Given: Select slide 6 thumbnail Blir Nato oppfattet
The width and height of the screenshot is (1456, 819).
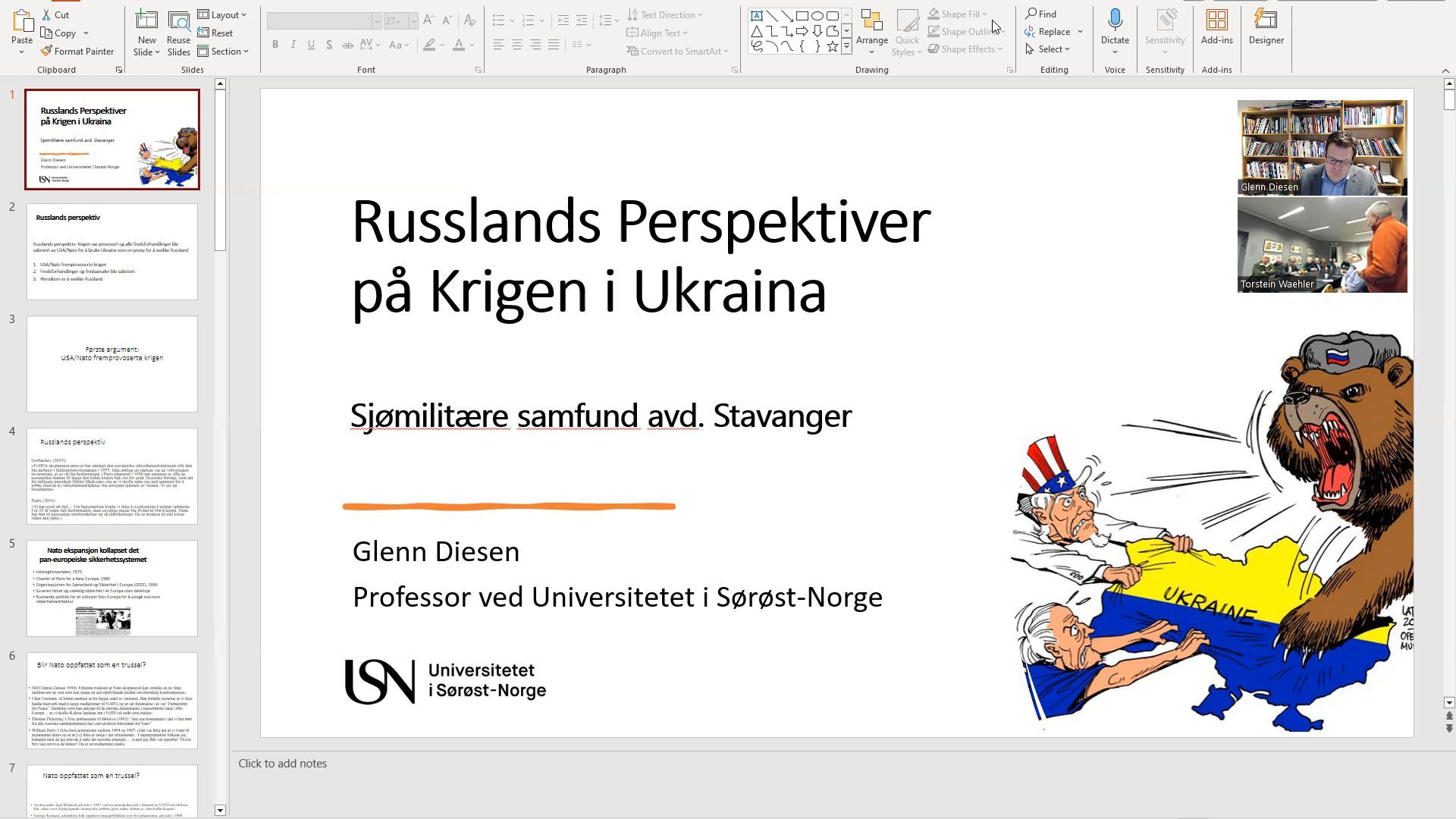Looking at the screenshot, I should (x=112, y=701).
